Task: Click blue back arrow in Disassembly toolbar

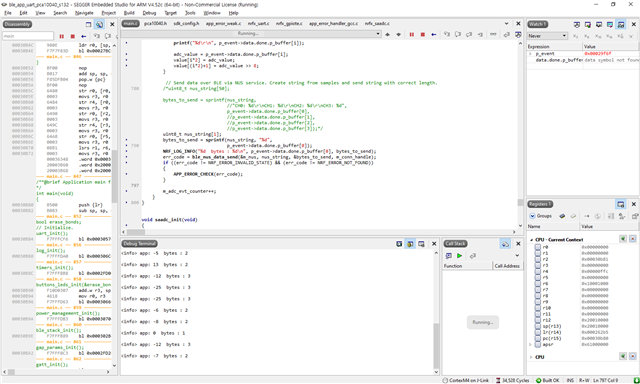Action: pyautogui.click(x=84, y=36)
